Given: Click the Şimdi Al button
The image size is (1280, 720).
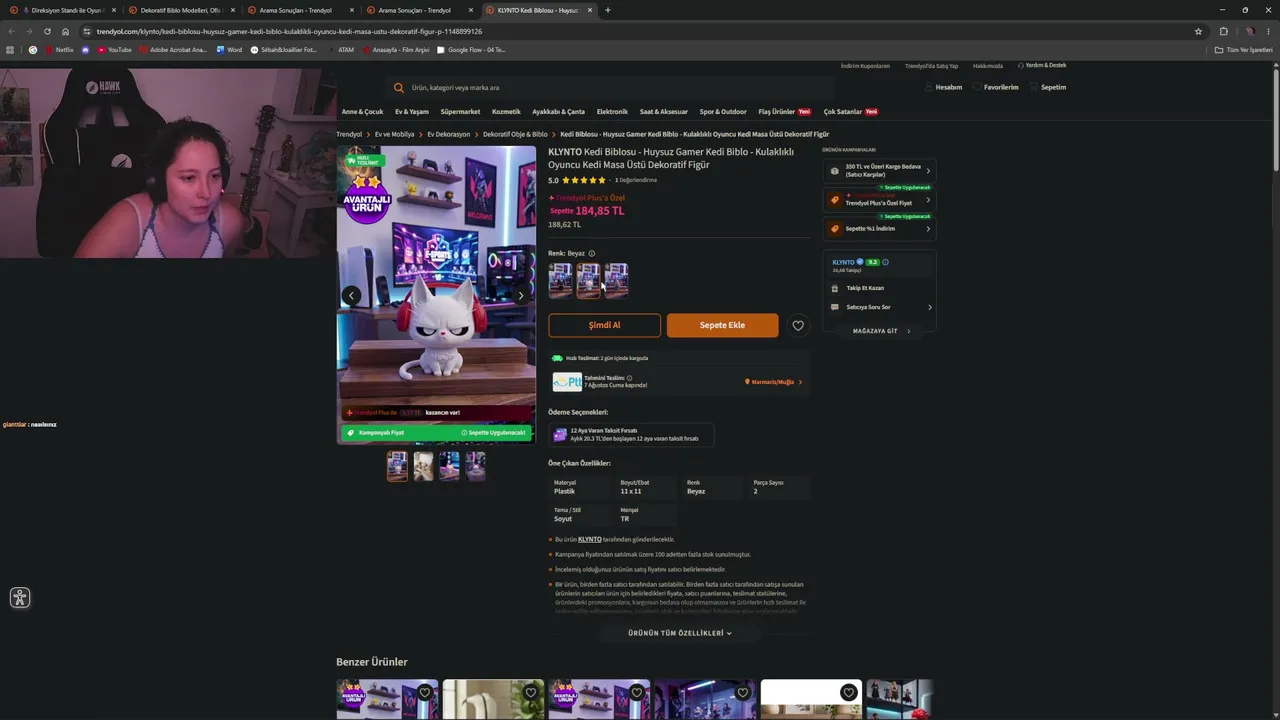Looking at the screenshot, I should point(604,325).
